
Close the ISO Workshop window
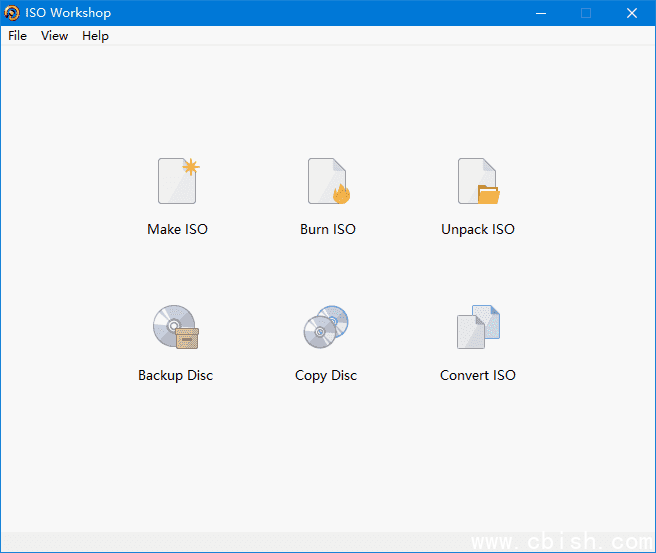tap(632, 13)
